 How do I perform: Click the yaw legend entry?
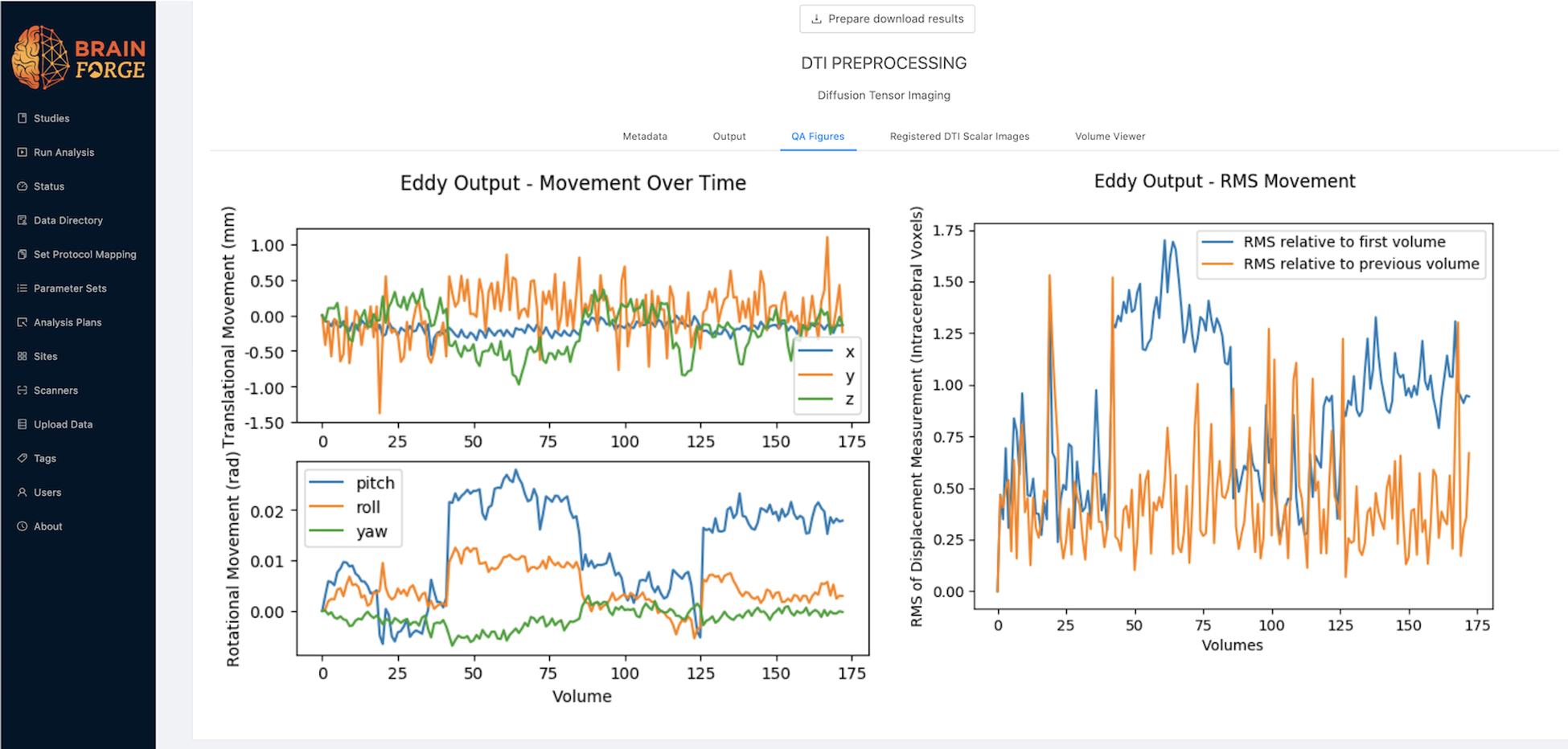click(348, 530)
